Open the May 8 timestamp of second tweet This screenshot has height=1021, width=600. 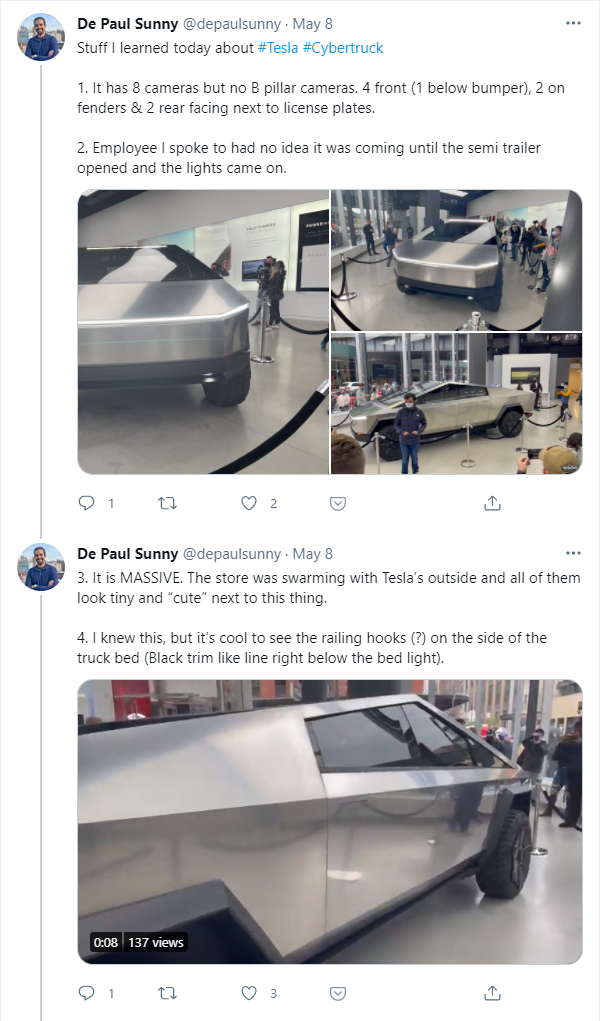[312, 553]
